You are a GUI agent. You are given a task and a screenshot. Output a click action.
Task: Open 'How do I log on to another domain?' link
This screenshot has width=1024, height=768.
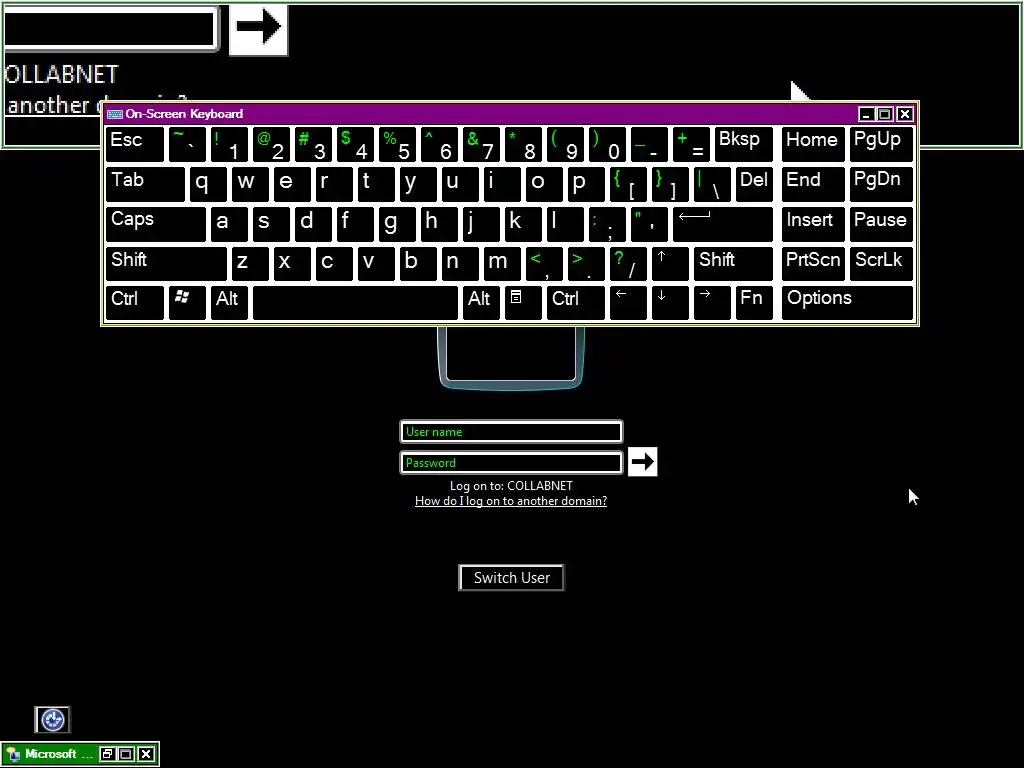(511, 501)
